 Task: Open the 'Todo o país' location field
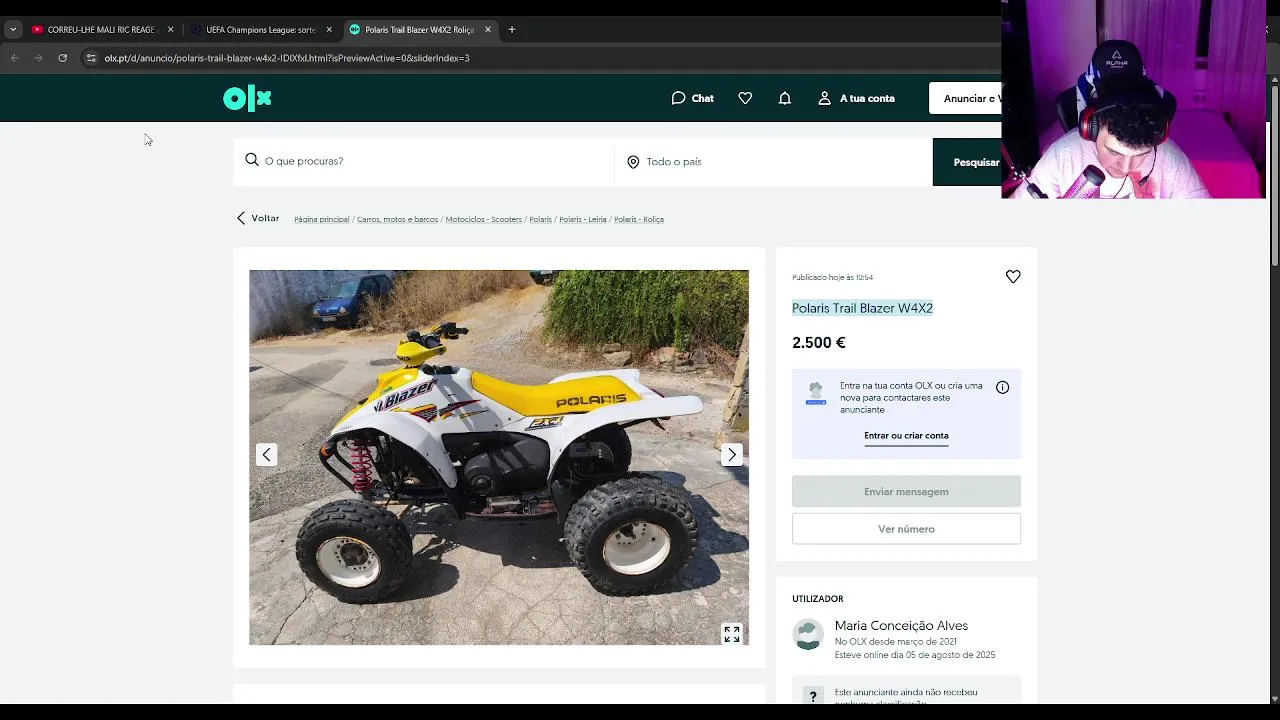coord(773,161)
